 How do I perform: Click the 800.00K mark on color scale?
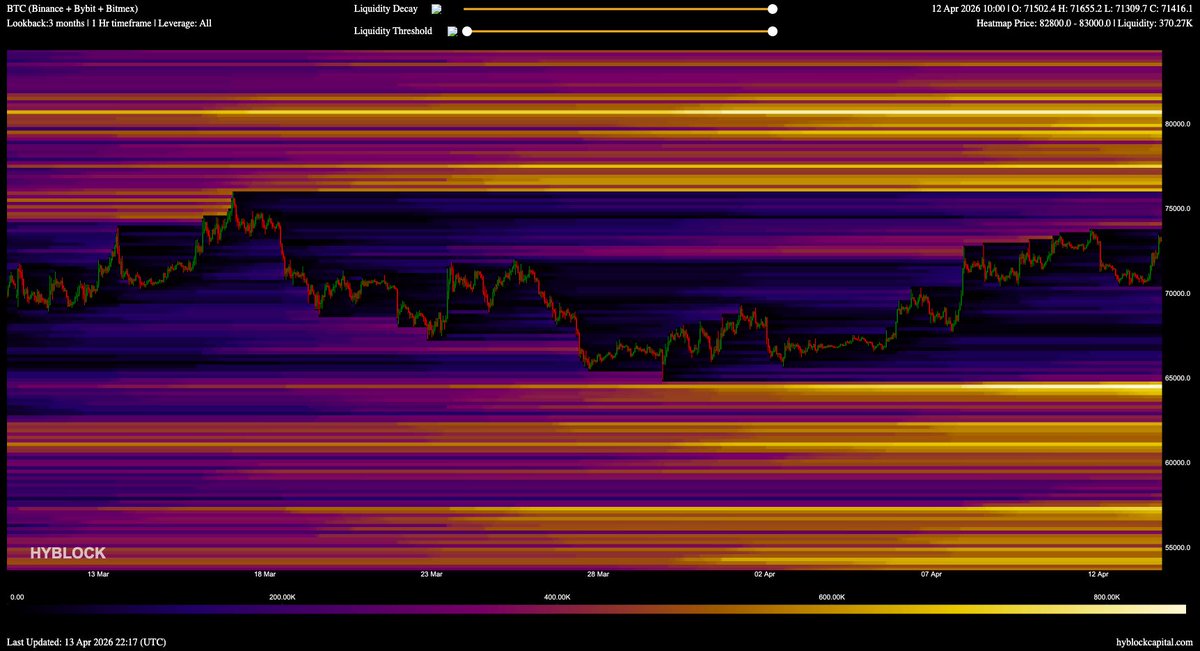1106,597
